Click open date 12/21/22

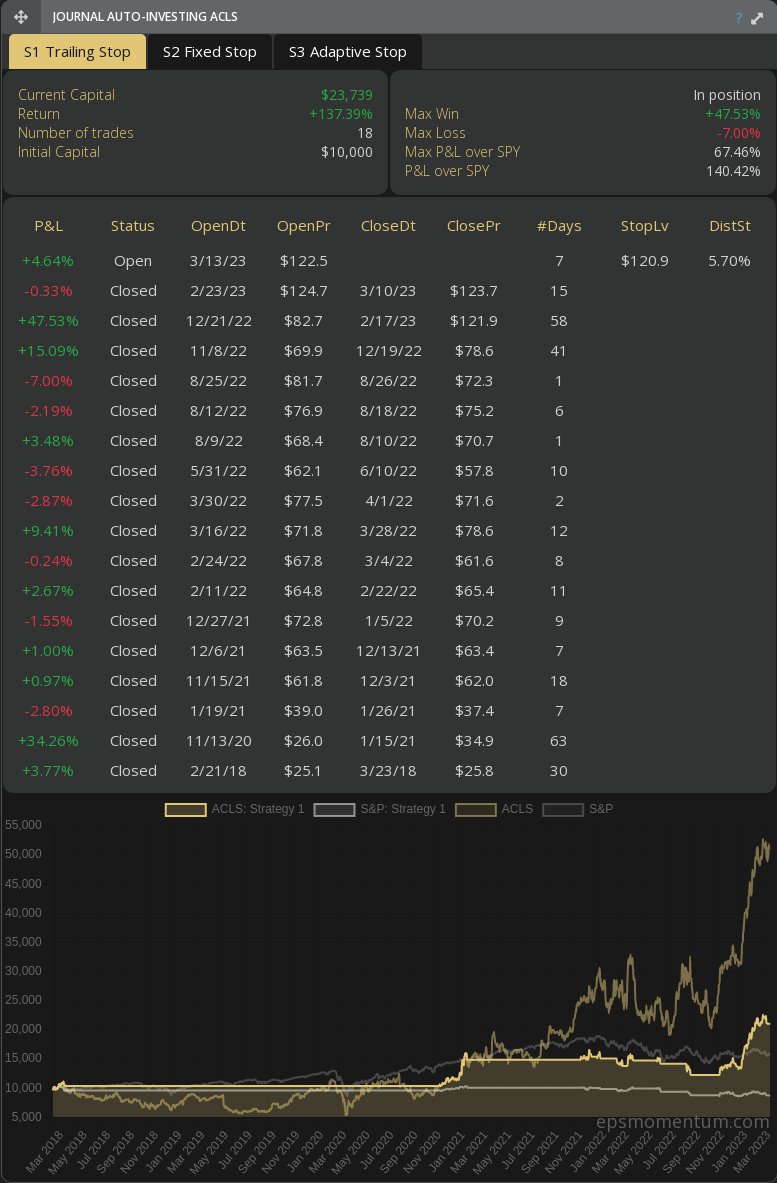219,321
